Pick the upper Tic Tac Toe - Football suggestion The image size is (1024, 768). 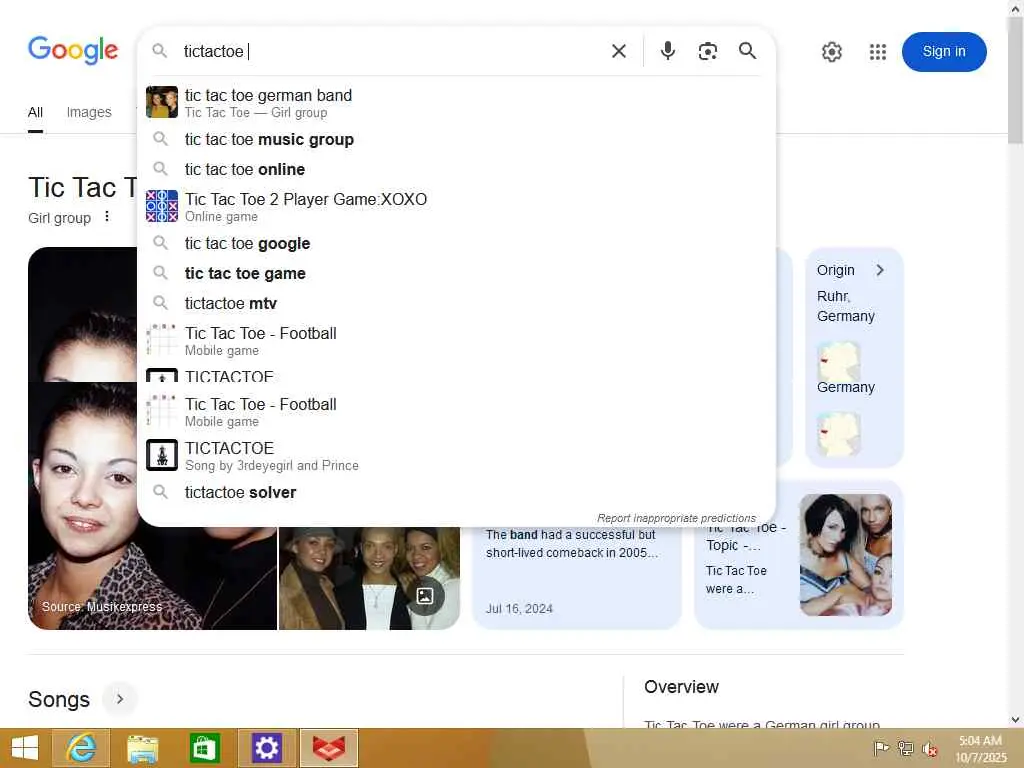coord(456,340)
